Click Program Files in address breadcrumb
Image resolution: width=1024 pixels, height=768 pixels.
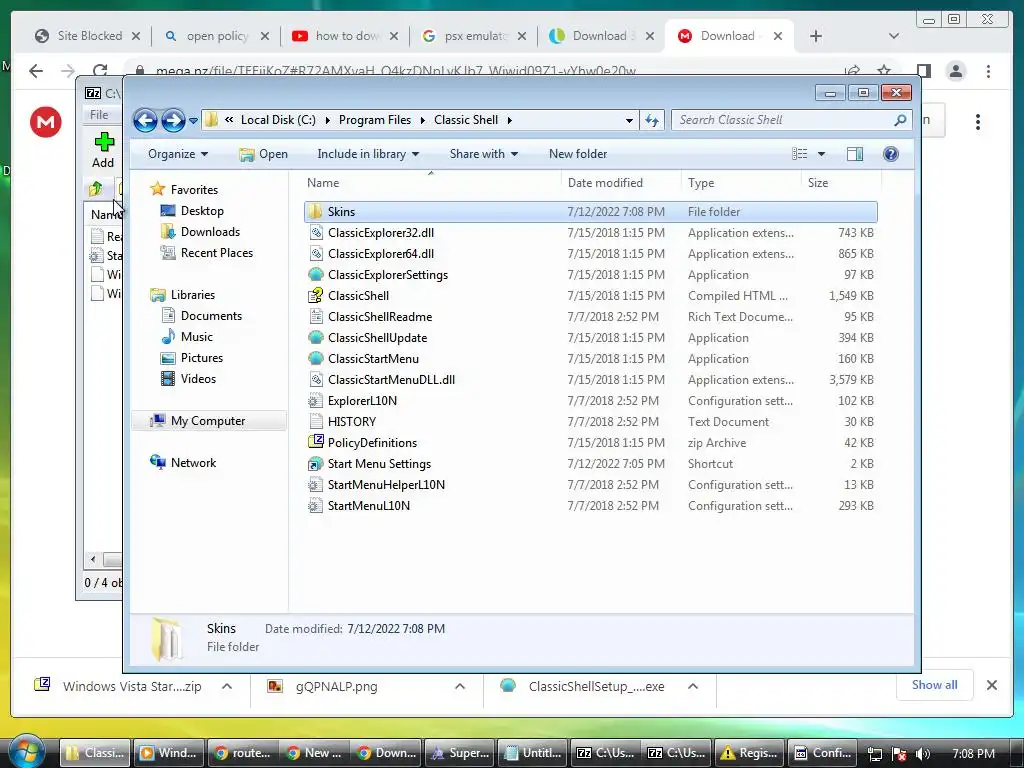click(x=375, y=120)
